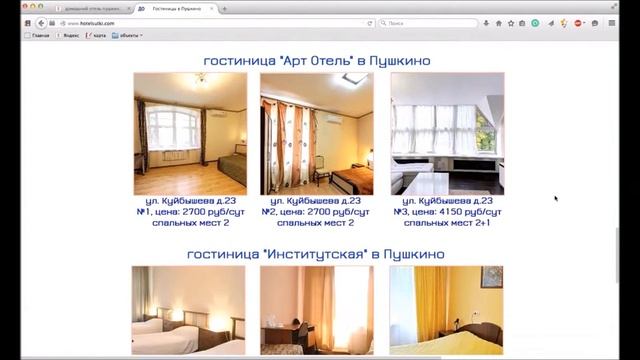640x360 pixels.
Task: Click 'ул. Куйбышева д.23' under room №1
Action: pyautogui.click(x=191, y=201)
